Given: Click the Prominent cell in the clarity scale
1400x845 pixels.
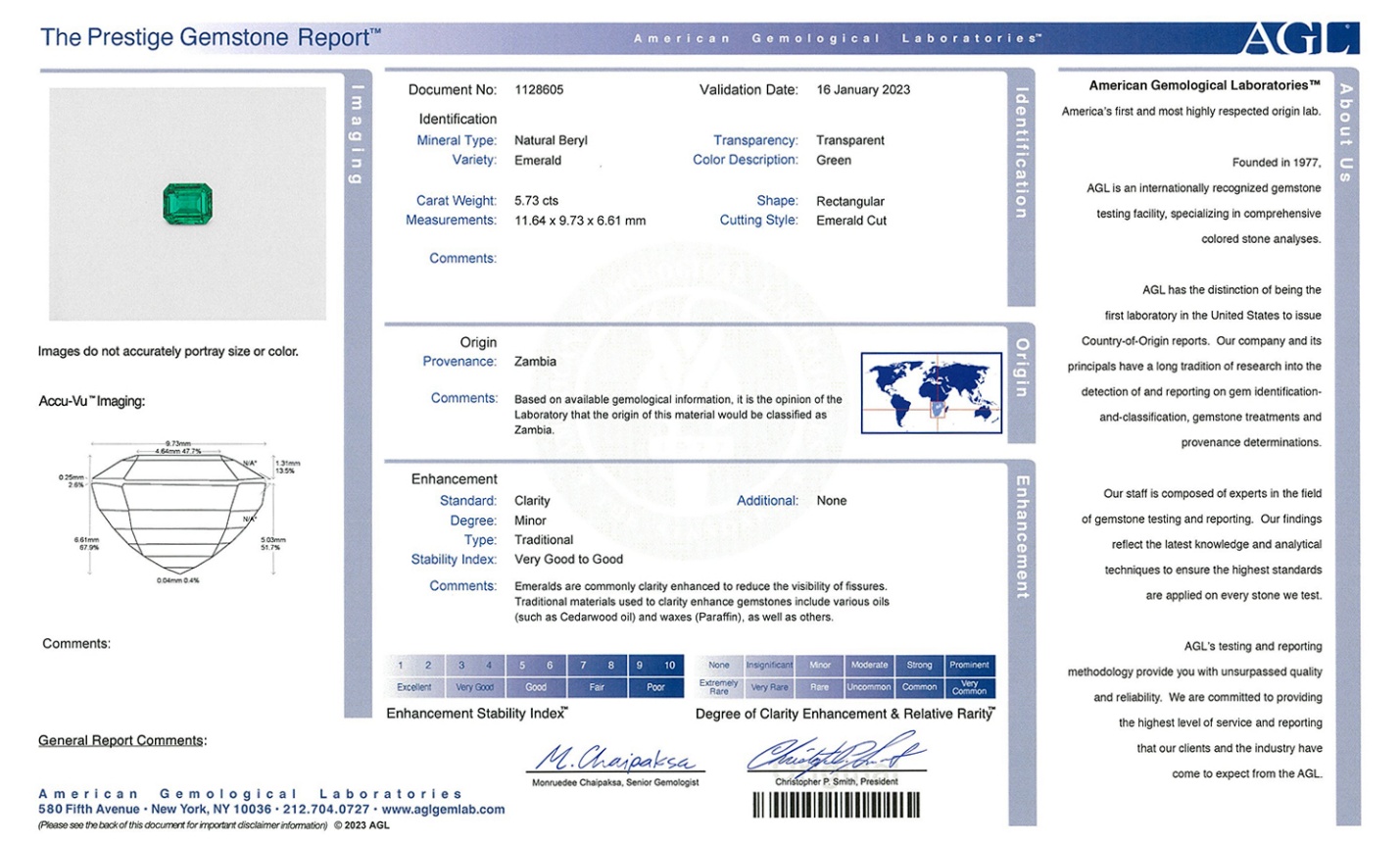Looking at the screenshot, I should [969, 665].
